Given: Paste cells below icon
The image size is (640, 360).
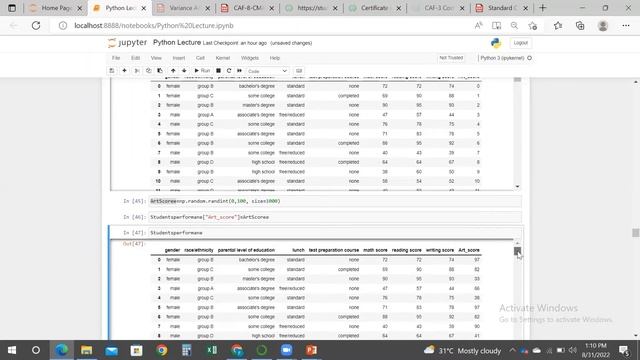Looking at the screenshot, I should pos(160,71).
